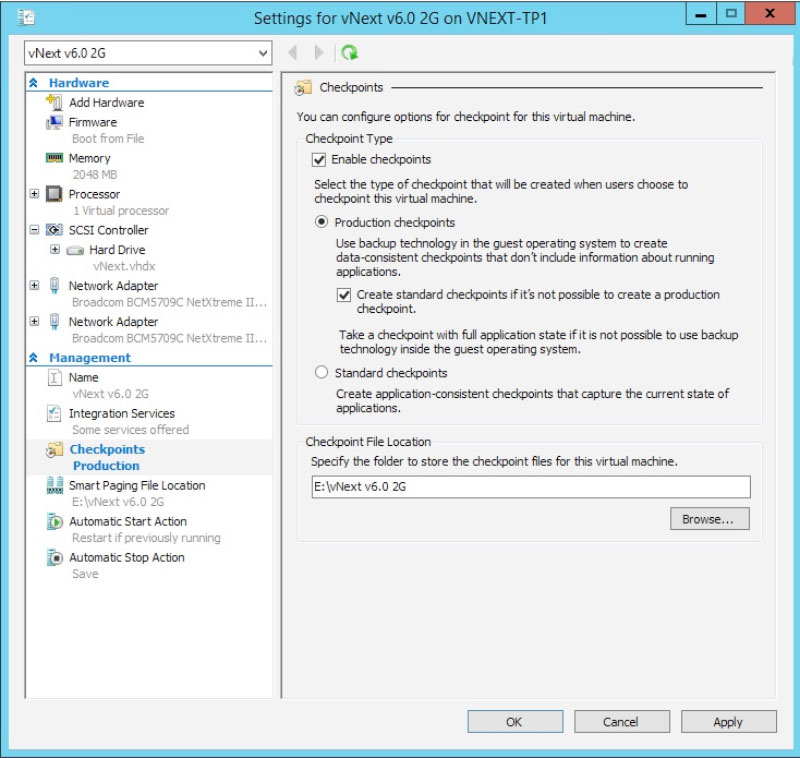Click 'Restart if previously running' text

pos(146,538)
